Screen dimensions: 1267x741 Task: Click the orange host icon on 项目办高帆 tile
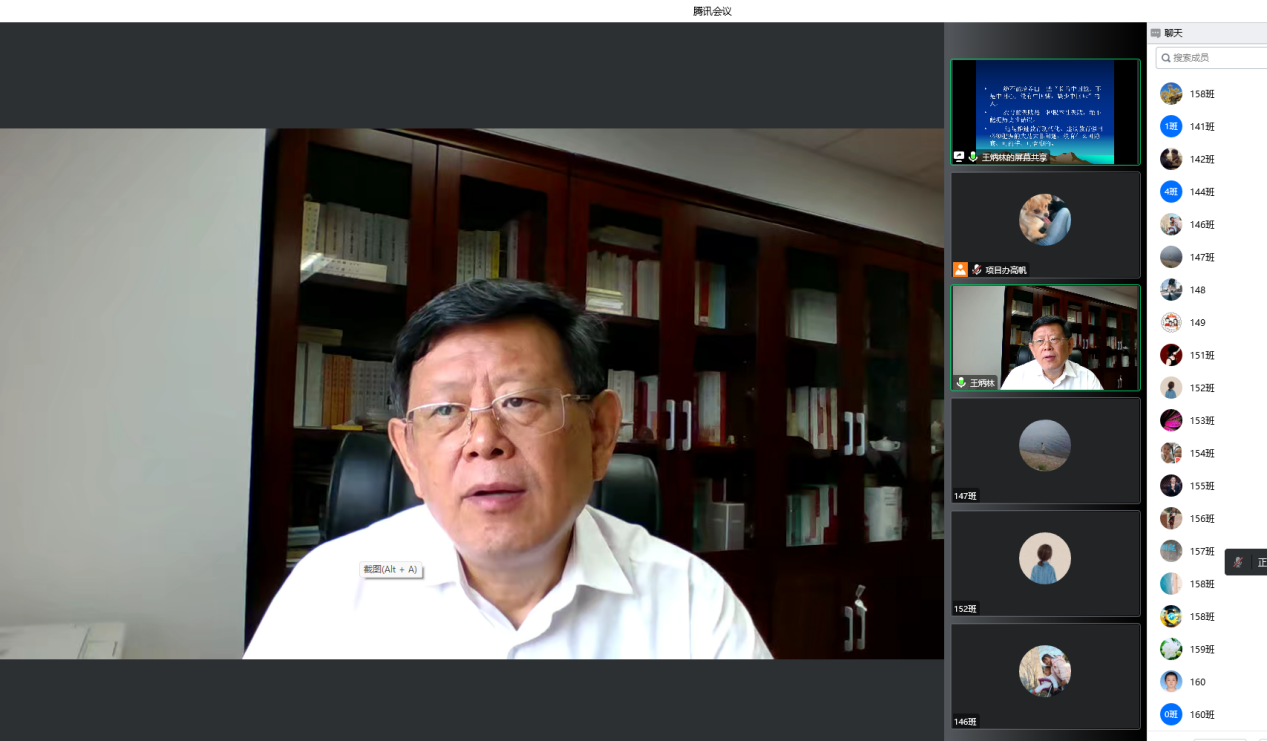[960, 270]
